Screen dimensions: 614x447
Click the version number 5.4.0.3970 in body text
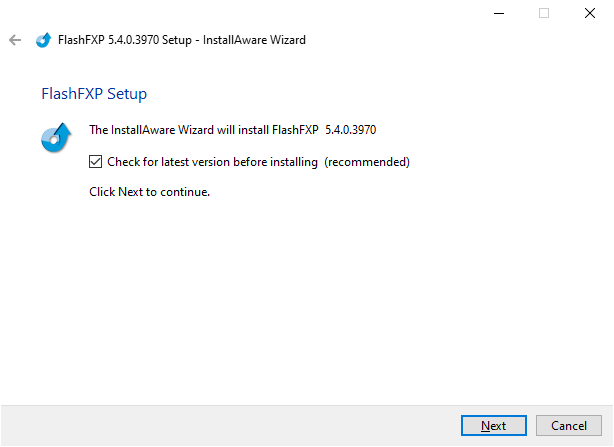pos(351,129)
